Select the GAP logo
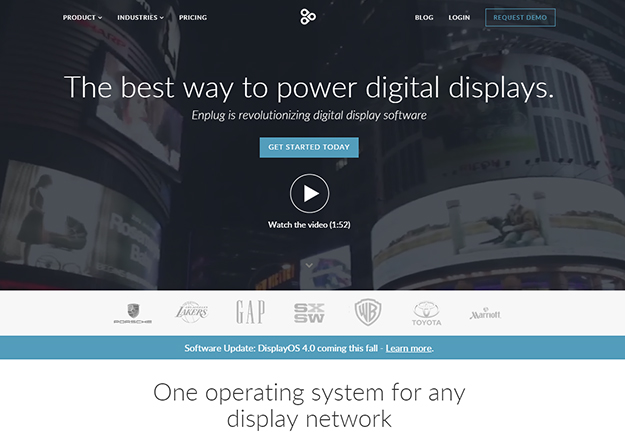Viewport: 625px width, 435px height. tap(250, 312)
